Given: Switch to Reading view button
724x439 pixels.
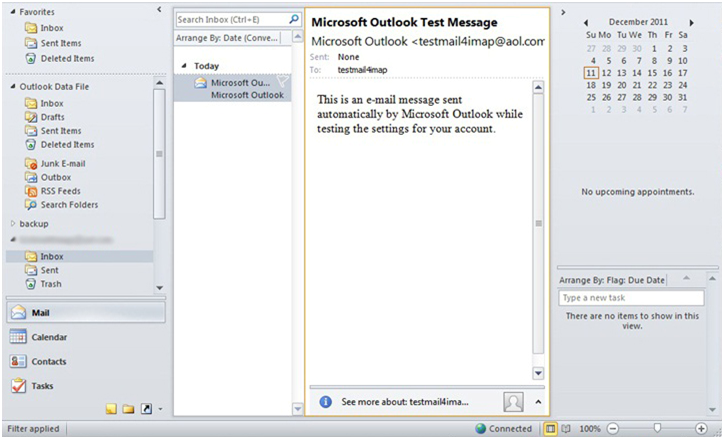Looking at the screenshot, I should 567,429.
